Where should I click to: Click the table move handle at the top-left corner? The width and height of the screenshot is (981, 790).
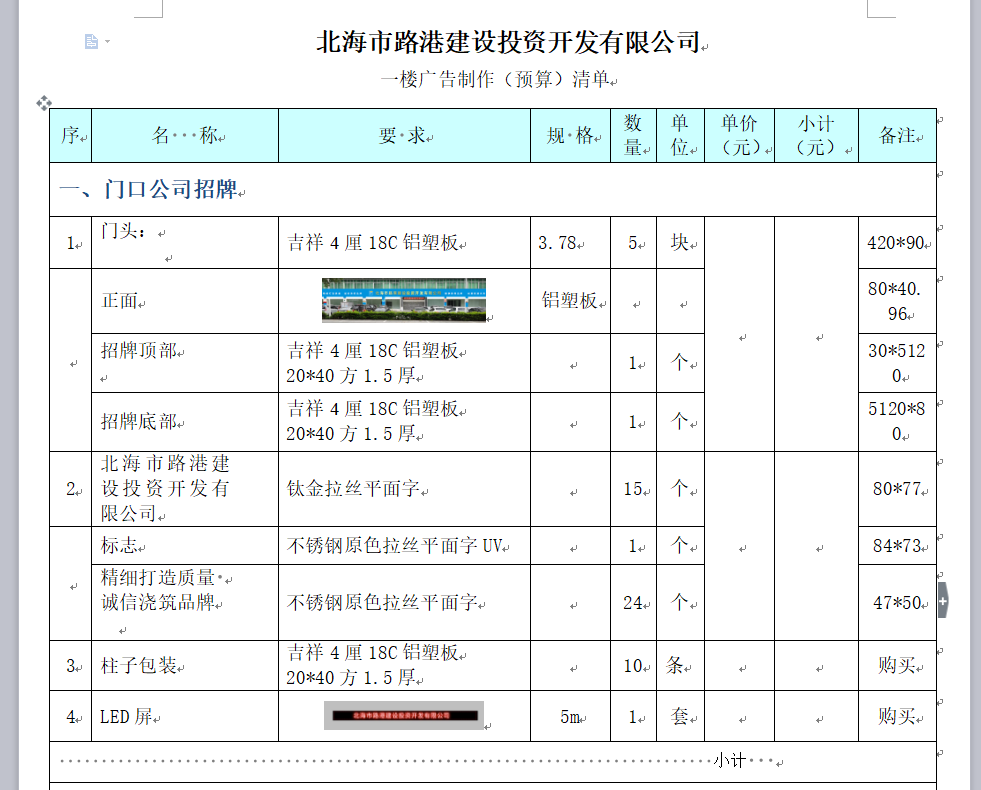click(44, 103)
